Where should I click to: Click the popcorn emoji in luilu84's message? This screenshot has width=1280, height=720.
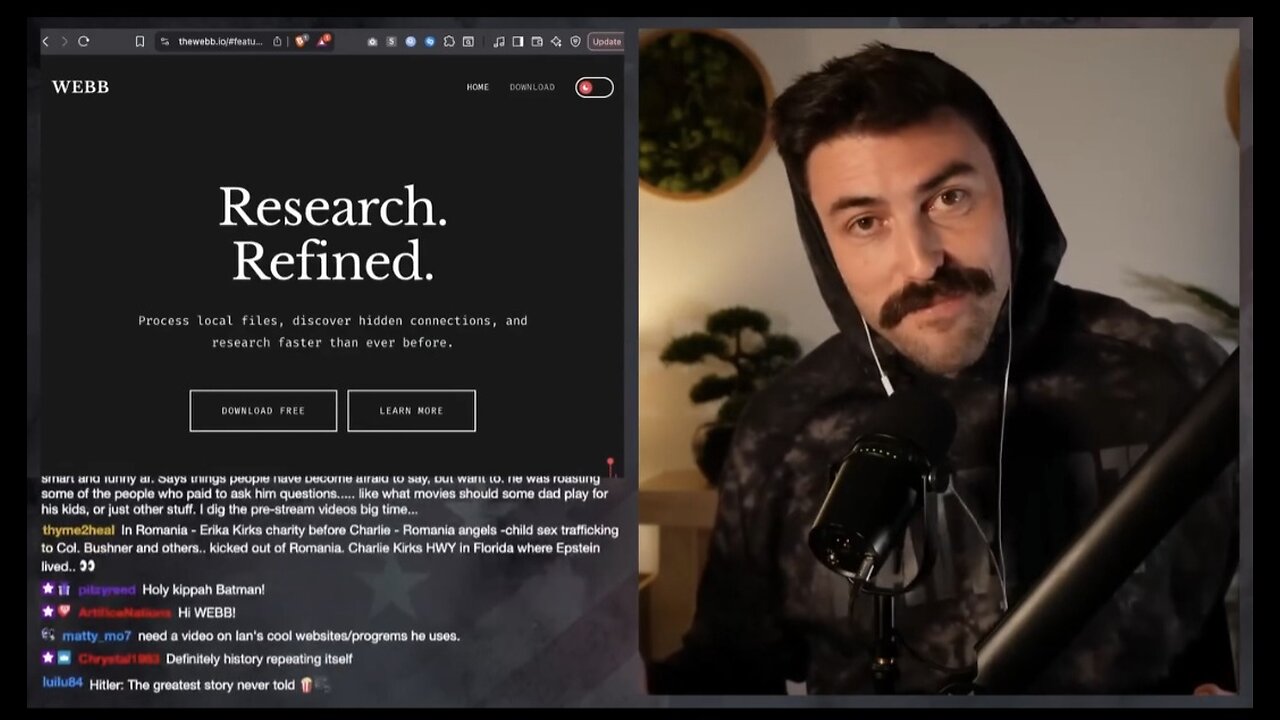pyautogui.click(x=306, y=685)
